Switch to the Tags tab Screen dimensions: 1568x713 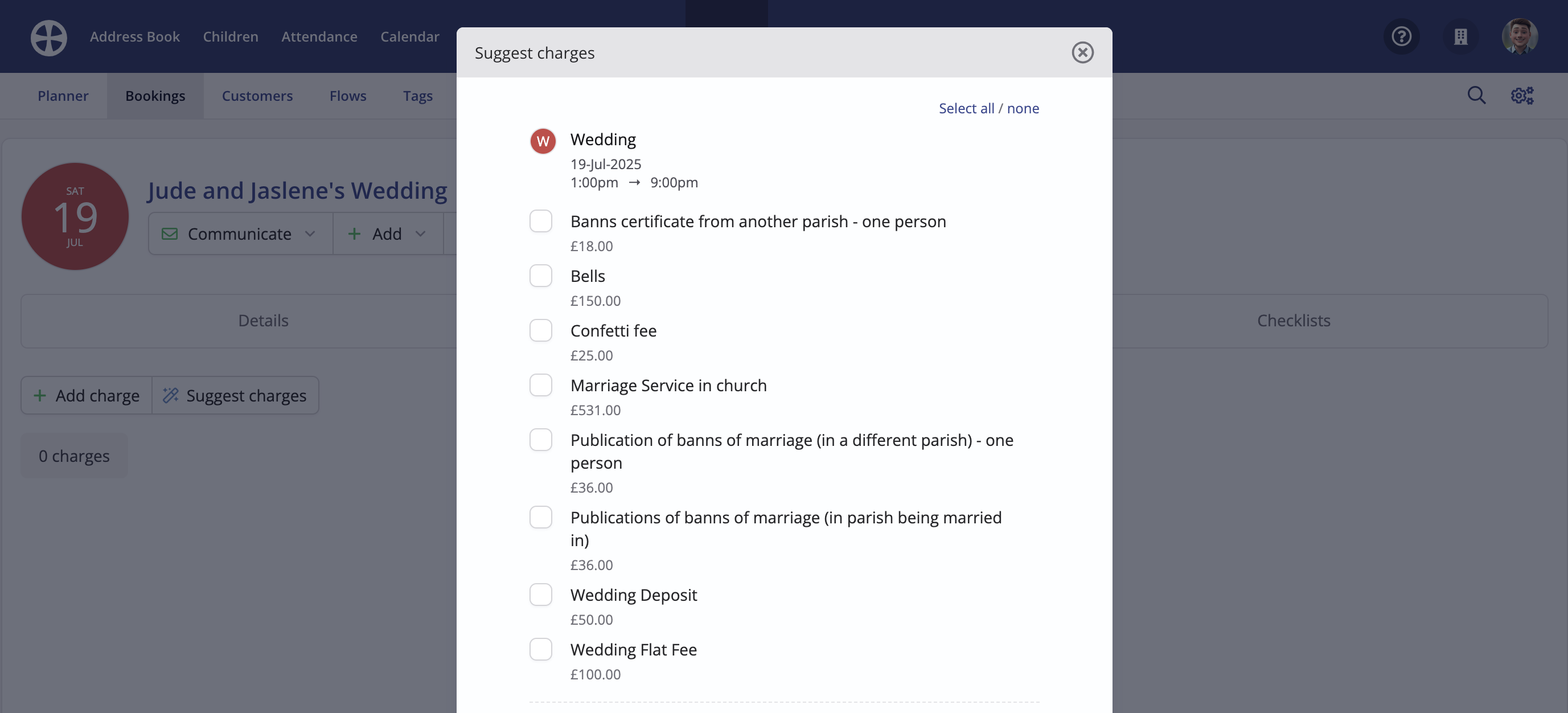pyautogui.click(x=417, y=96)
